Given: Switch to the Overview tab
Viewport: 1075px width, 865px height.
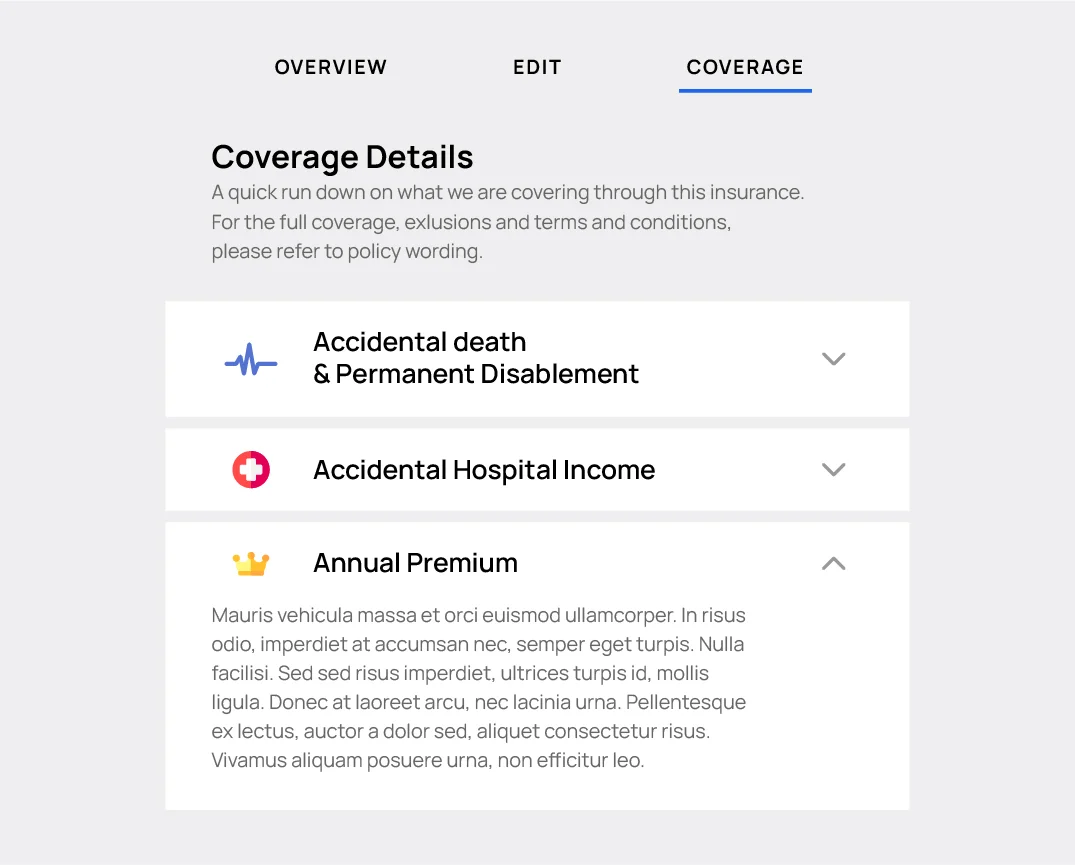Looking at the screenshot, I should [x=331, y=67].
